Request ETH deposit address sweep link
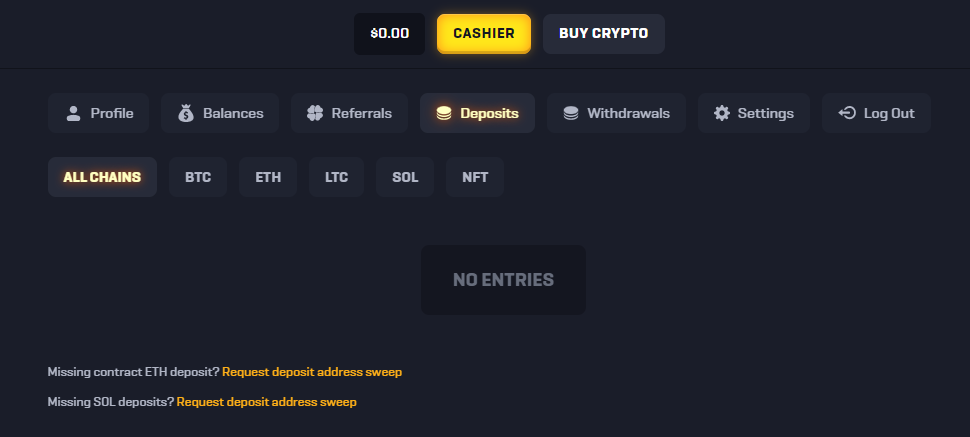The image size is (970, 437). coord(312,372)
